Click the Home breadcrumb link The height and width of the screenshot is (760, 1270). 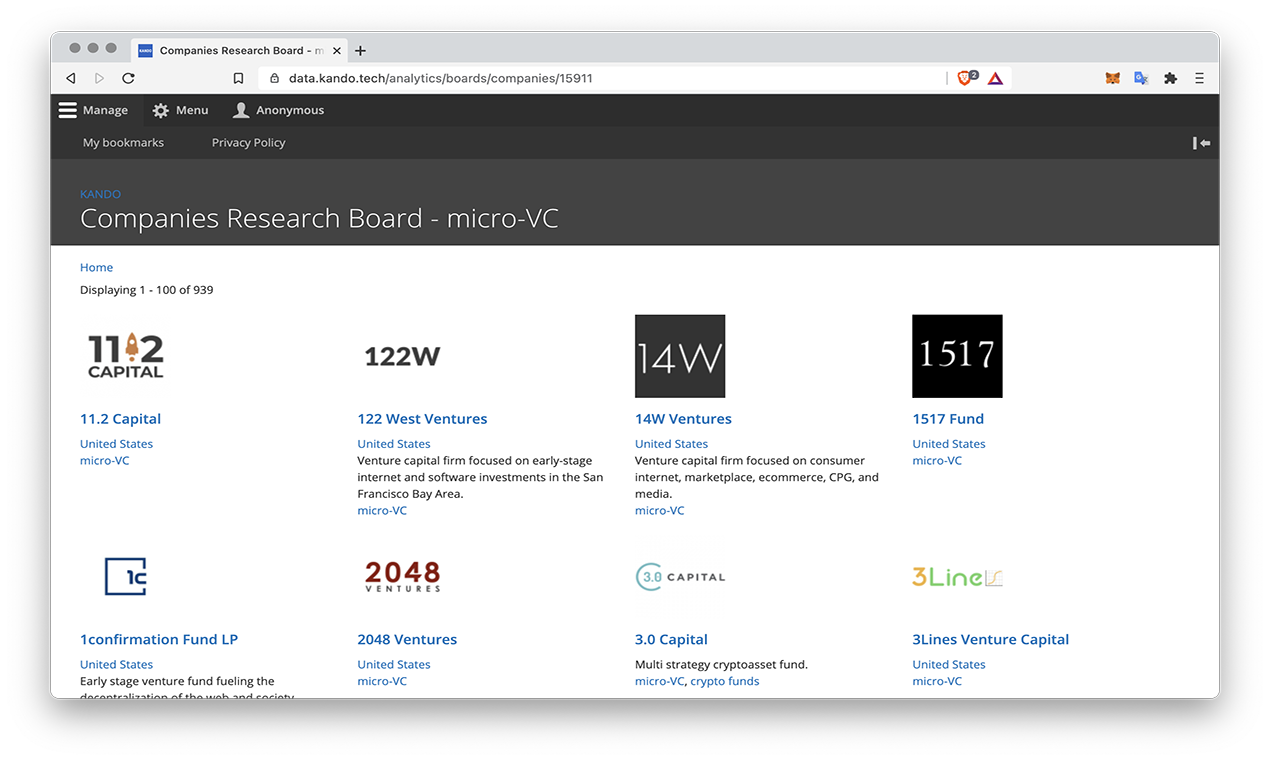click(96, 267)
